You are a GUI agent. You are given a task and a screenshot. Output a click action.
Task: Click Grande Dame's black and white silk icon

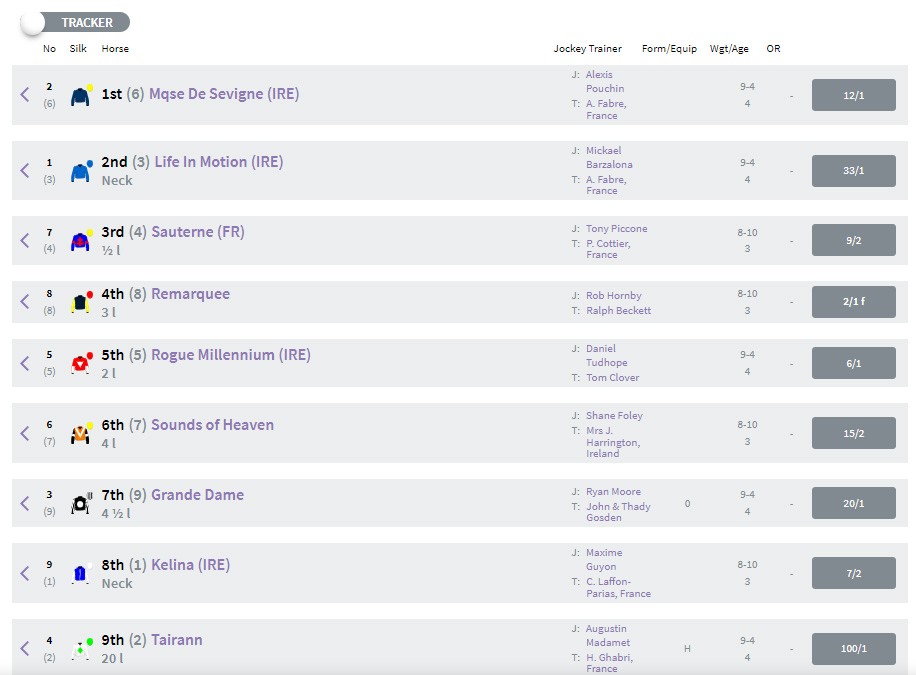point(80,504)
